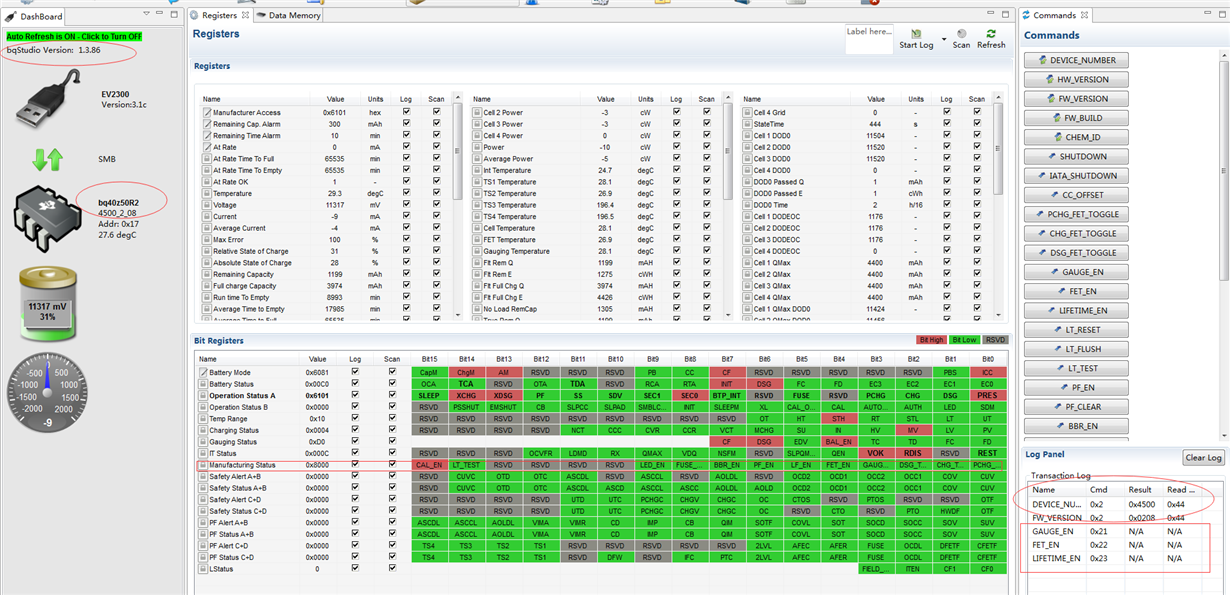
Task: Maximize the DashBoard panel
Action: click(x=175, y=15)
